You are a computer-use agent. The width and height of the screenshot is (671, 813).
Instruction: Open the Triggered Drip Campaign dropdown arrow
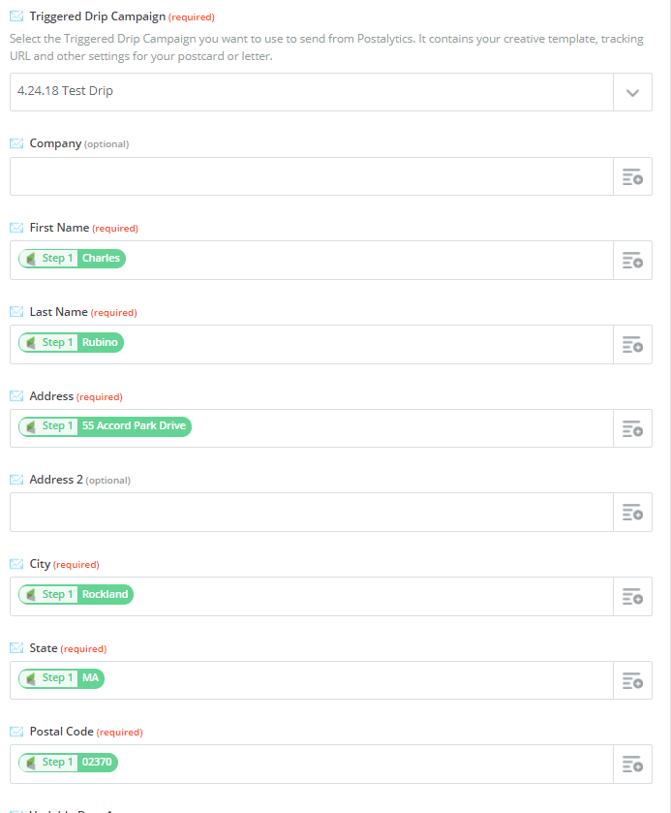tap(633, 92)
